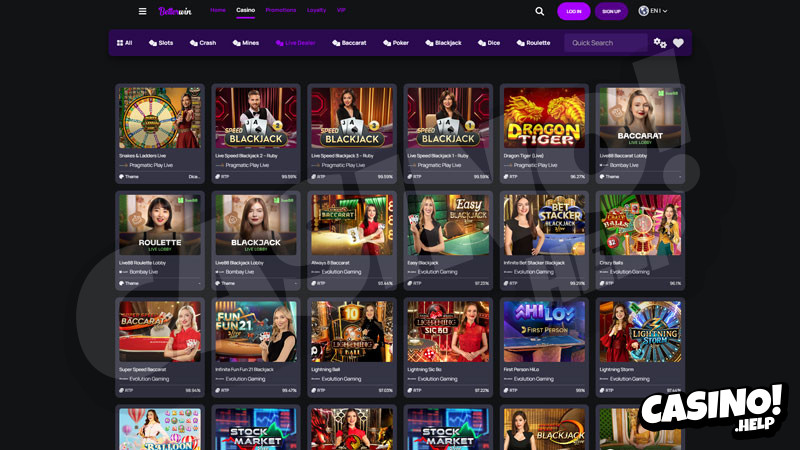
Task: Click the SIGN UP button
Action: coord(611,11)
